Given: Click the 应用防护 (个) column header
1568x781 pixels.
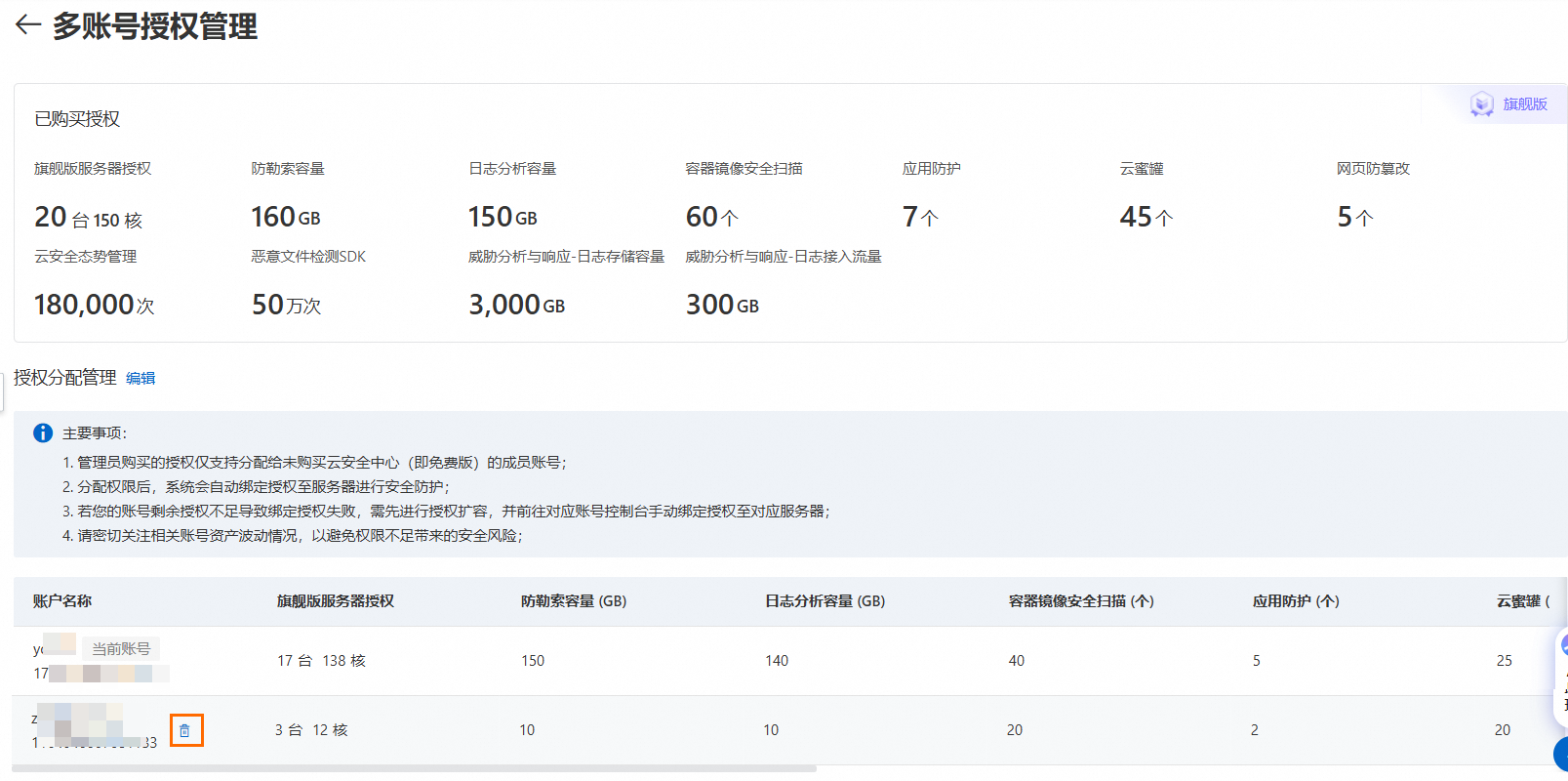Looking at the screenshot, I should coord(1296,601).
